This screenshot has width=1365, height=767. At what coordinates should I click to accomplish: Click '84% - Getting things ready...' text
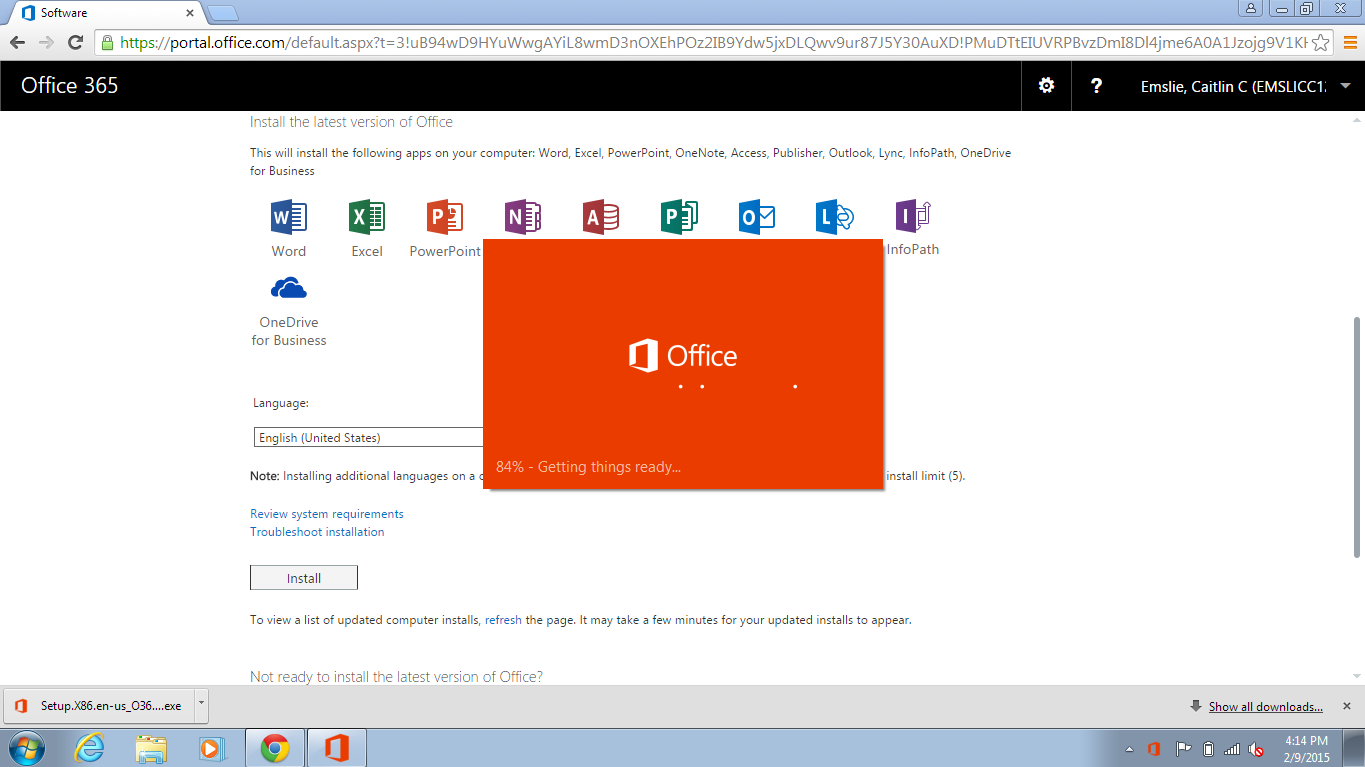tap(588, 467)
